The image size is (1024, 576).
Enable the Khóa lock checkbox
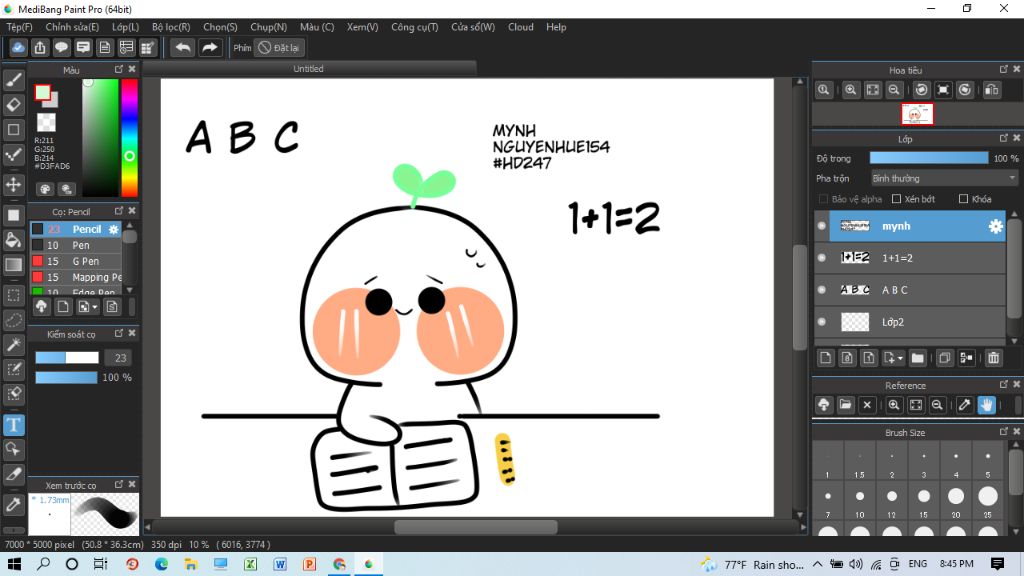click(x=963, y=199)
